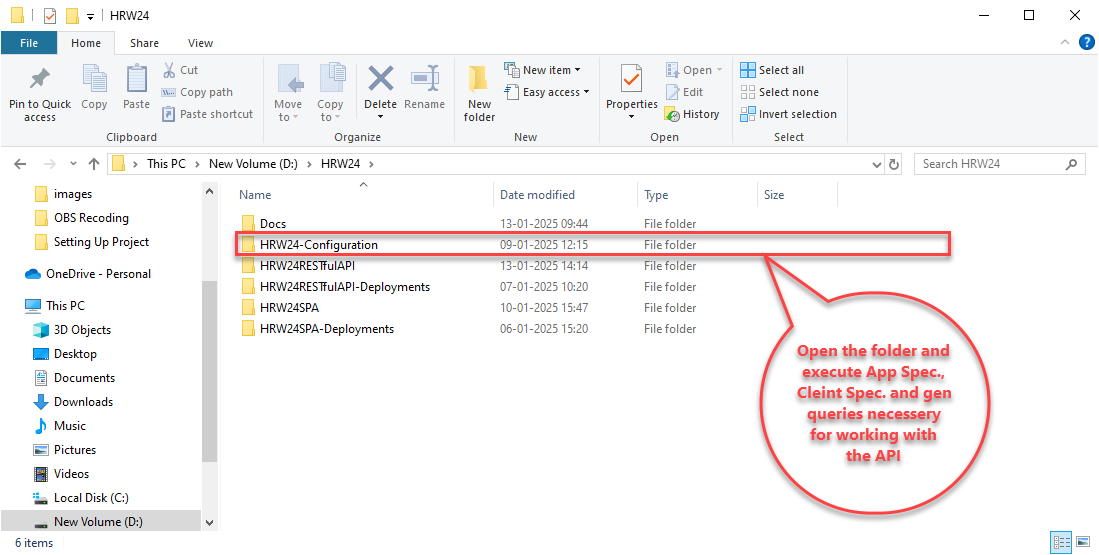The width and height of the screenshot is (1099, 555).
Task: Click Invert selection in Select group
Action: pyautogui.click(x=788, y=114)
